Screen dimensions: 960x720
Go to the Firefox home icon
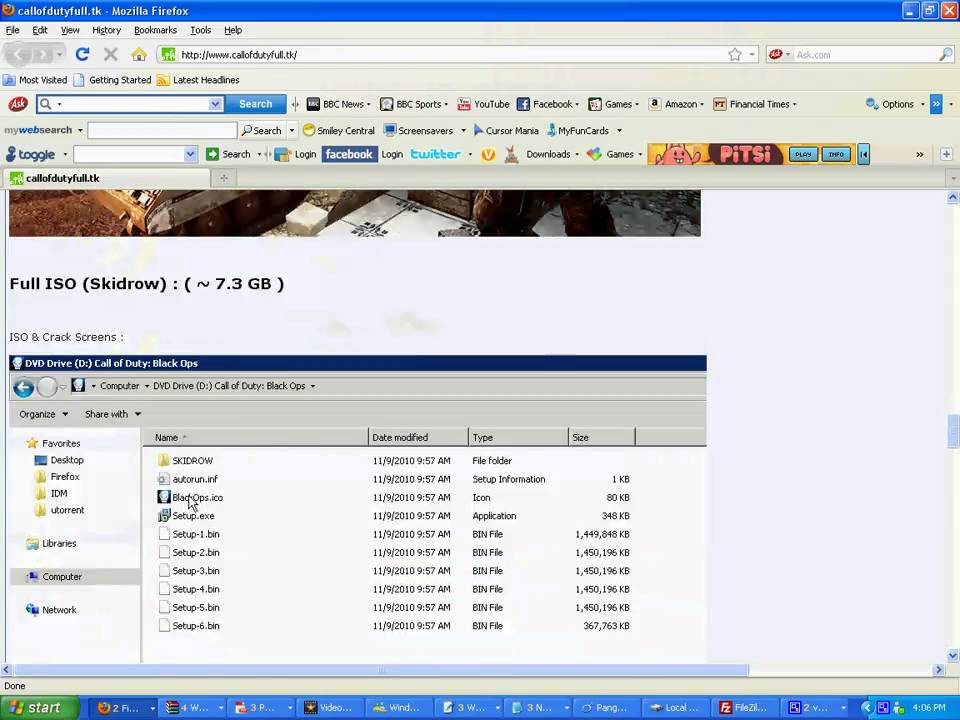pyautogui.click(x=139, y=54)
